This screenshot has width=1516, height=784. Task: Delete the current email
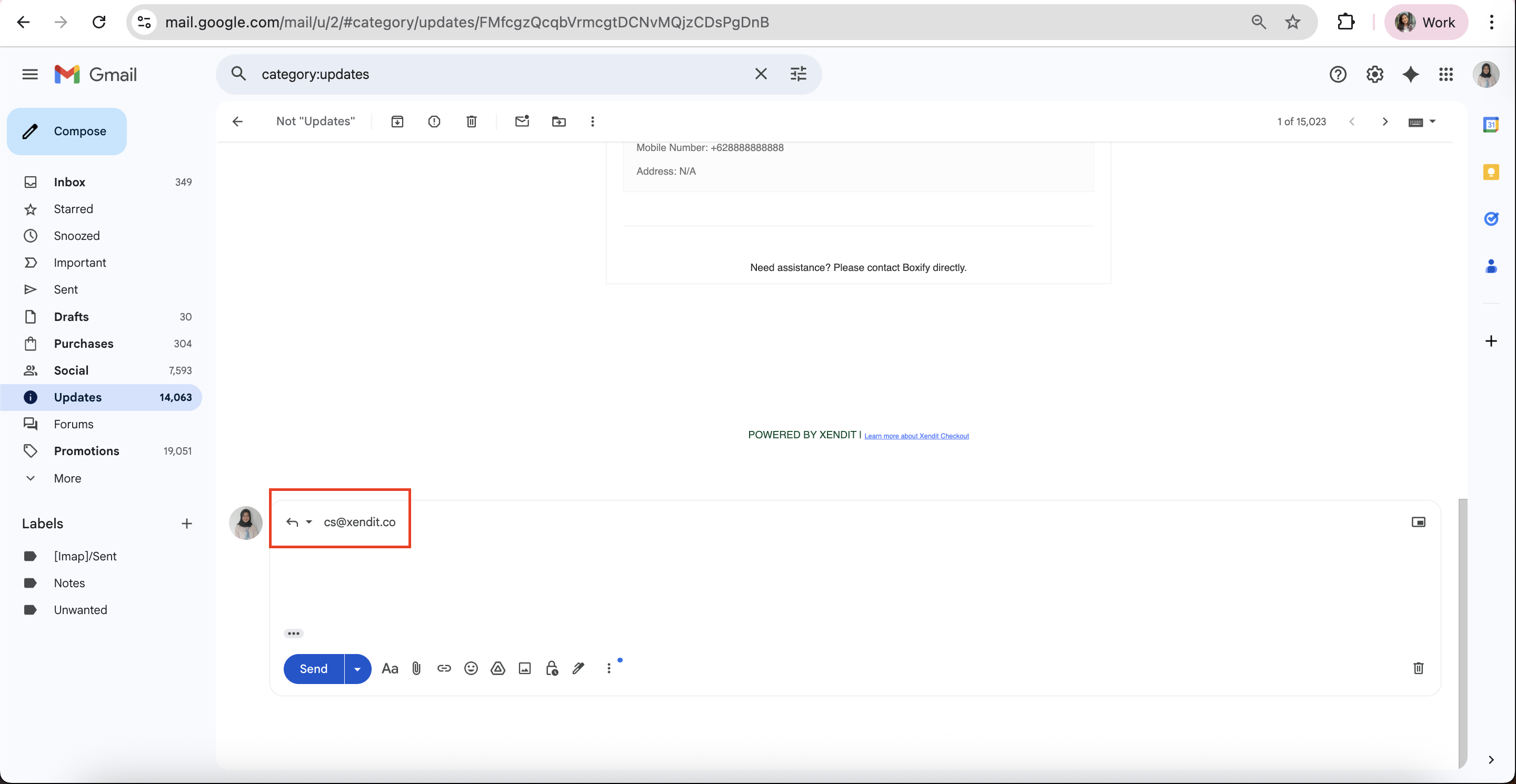pos(471,122)
